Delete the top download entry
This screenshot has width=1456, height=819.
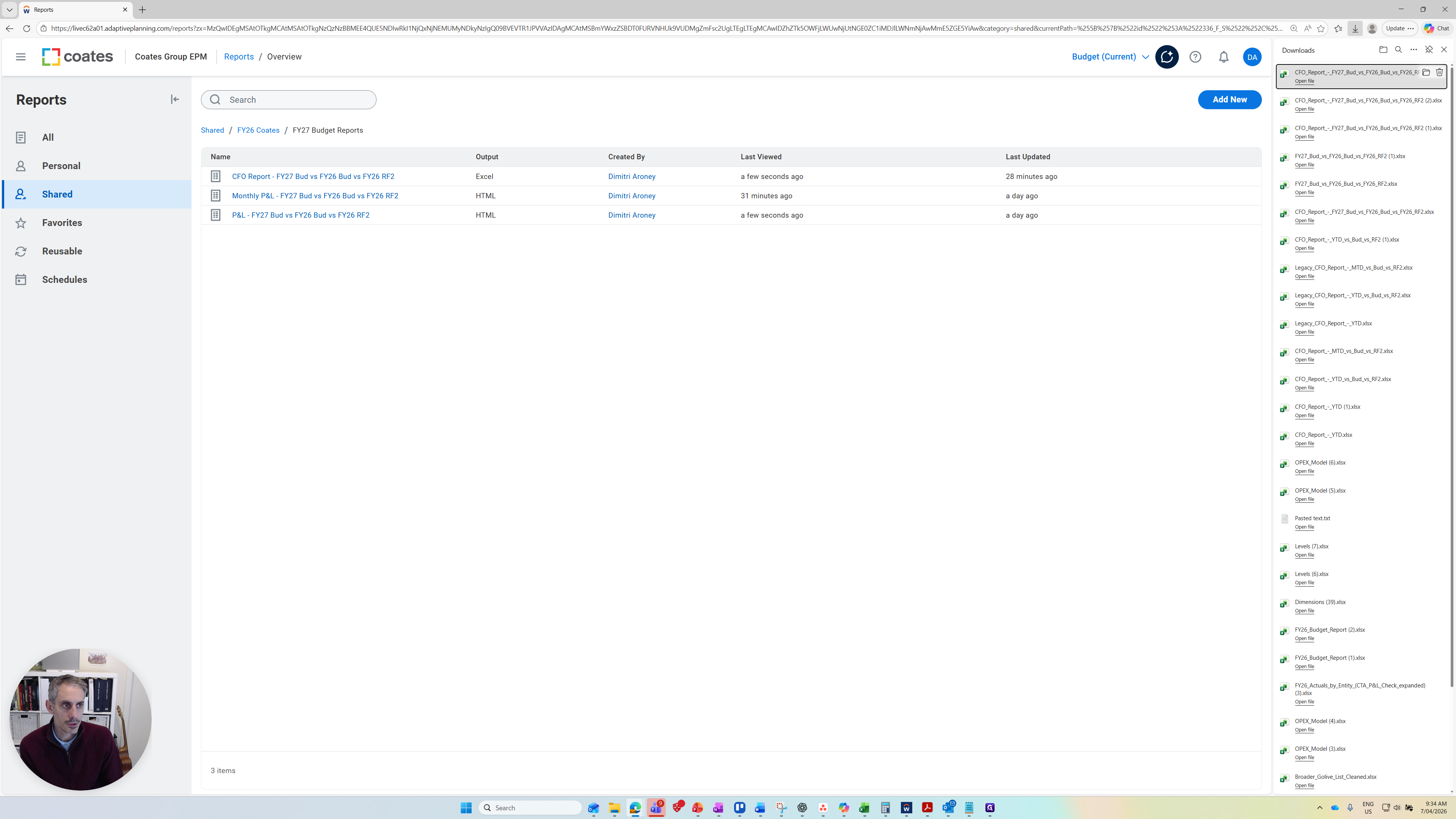(x=1439, y=72)
